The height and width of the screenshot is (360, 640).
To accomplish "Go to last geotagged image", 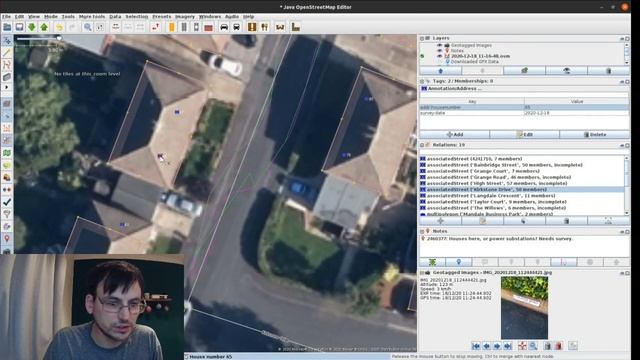I will [x=508, y=346].
